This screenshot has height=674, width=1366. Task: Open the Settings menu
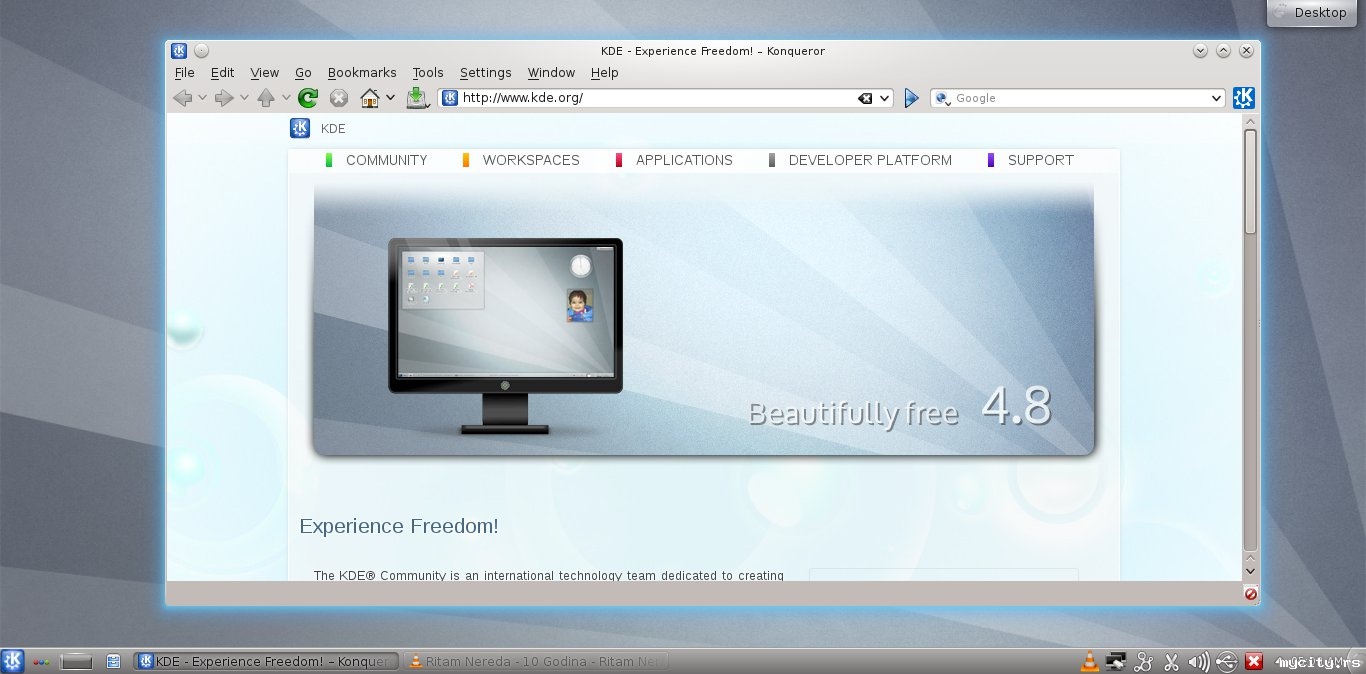485,73
